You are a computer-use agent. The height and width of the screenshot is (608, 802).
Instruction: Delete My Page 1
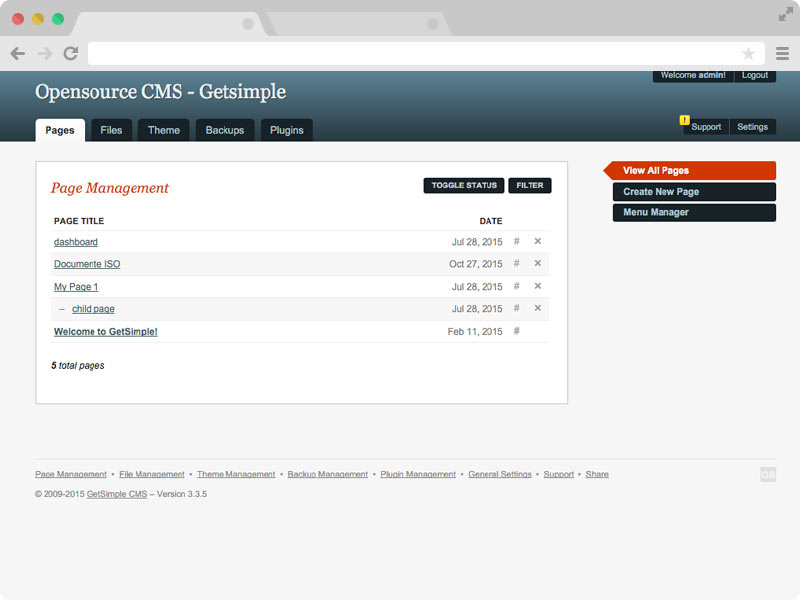538,286
